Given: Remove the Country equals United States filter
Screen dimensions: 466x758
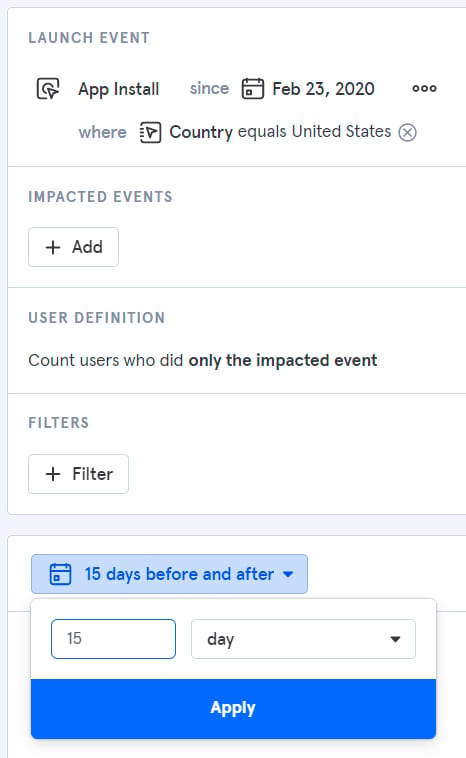Looking at the screenshot, I should tap(408, 132).
